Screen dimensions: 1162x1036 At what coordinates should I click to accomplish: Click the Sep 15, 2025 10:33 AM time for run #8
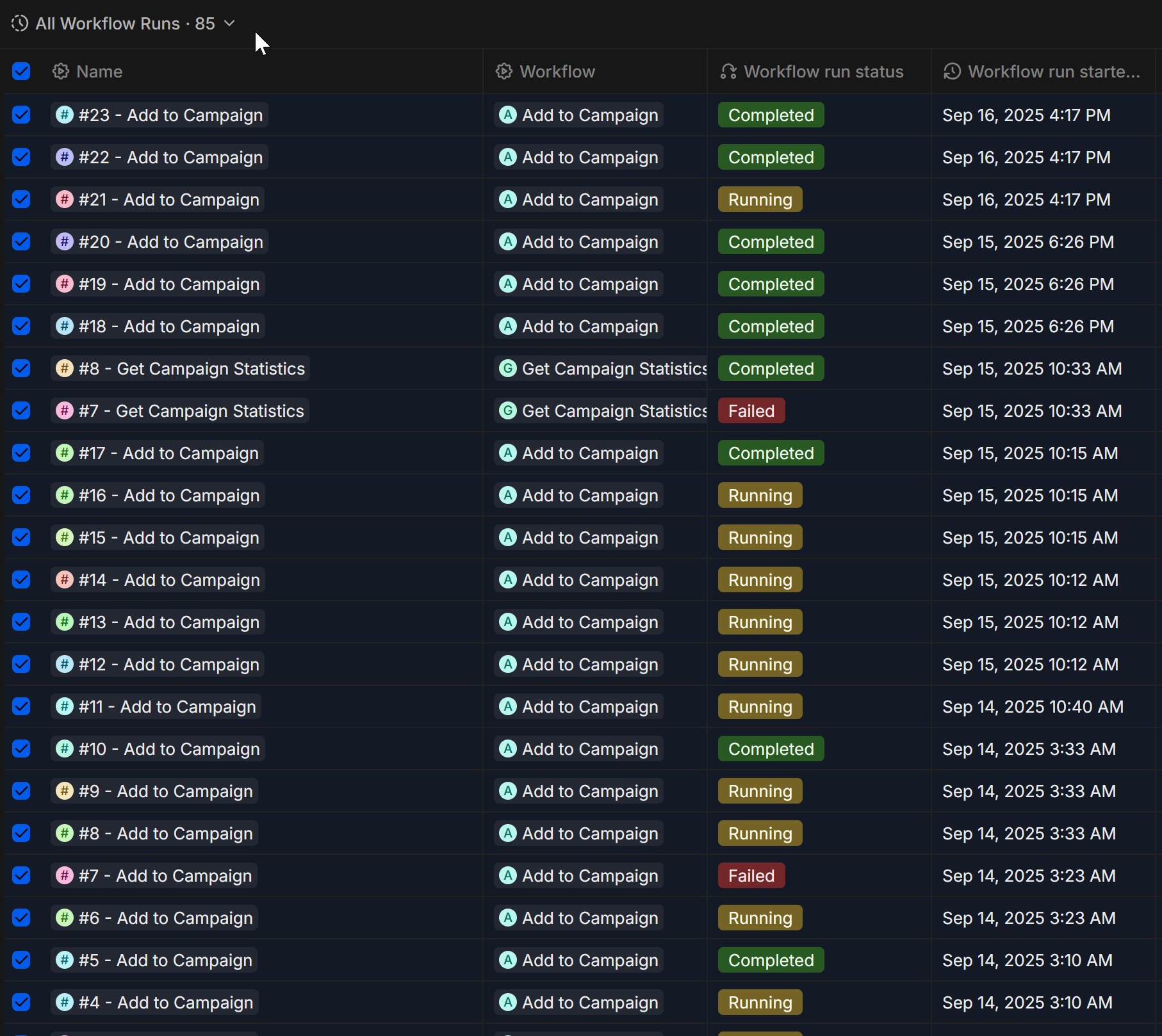[x=1032, y=368]
